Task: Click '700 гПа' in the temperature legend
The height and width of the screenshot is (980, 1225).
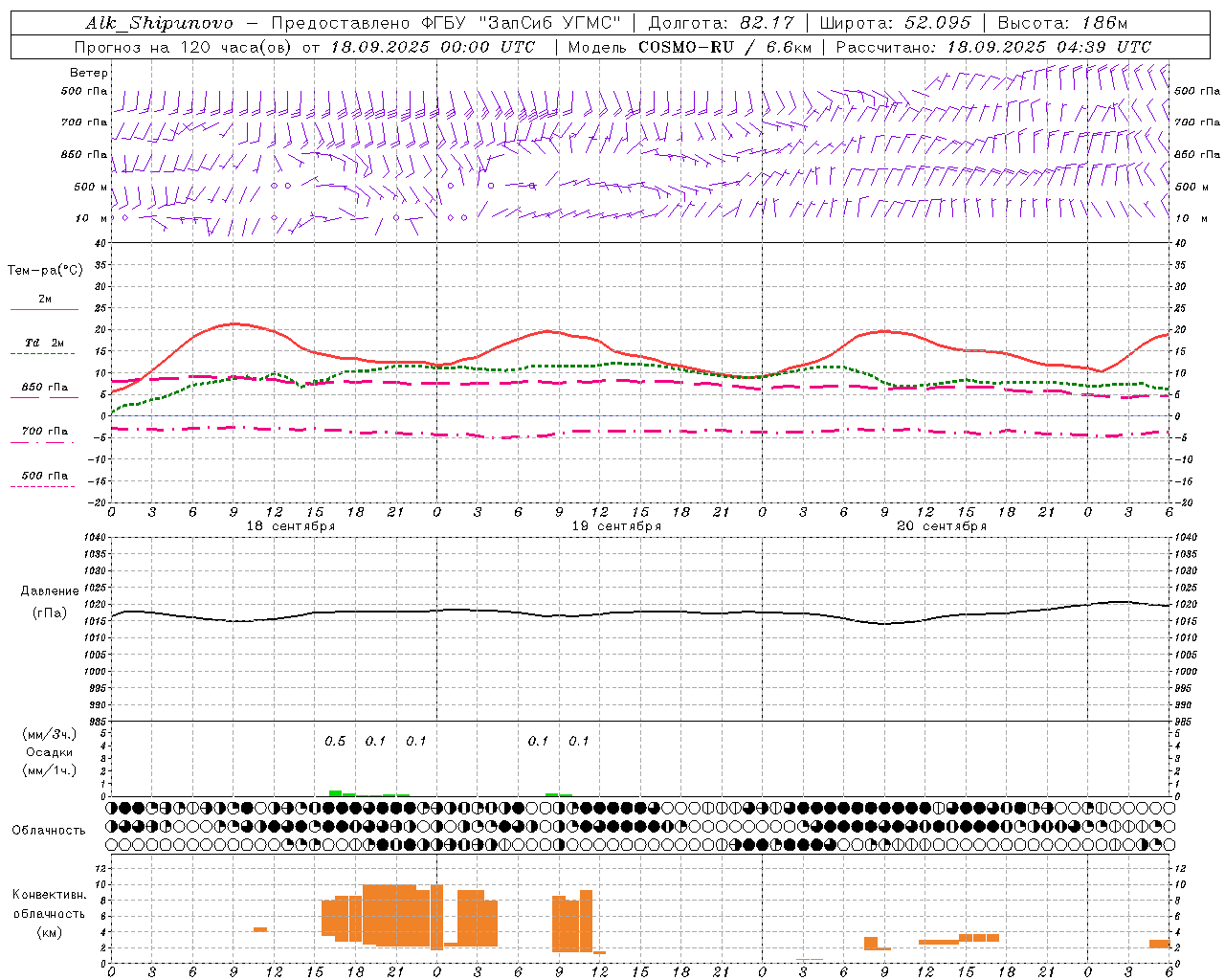Action: (x=45, y=432)
